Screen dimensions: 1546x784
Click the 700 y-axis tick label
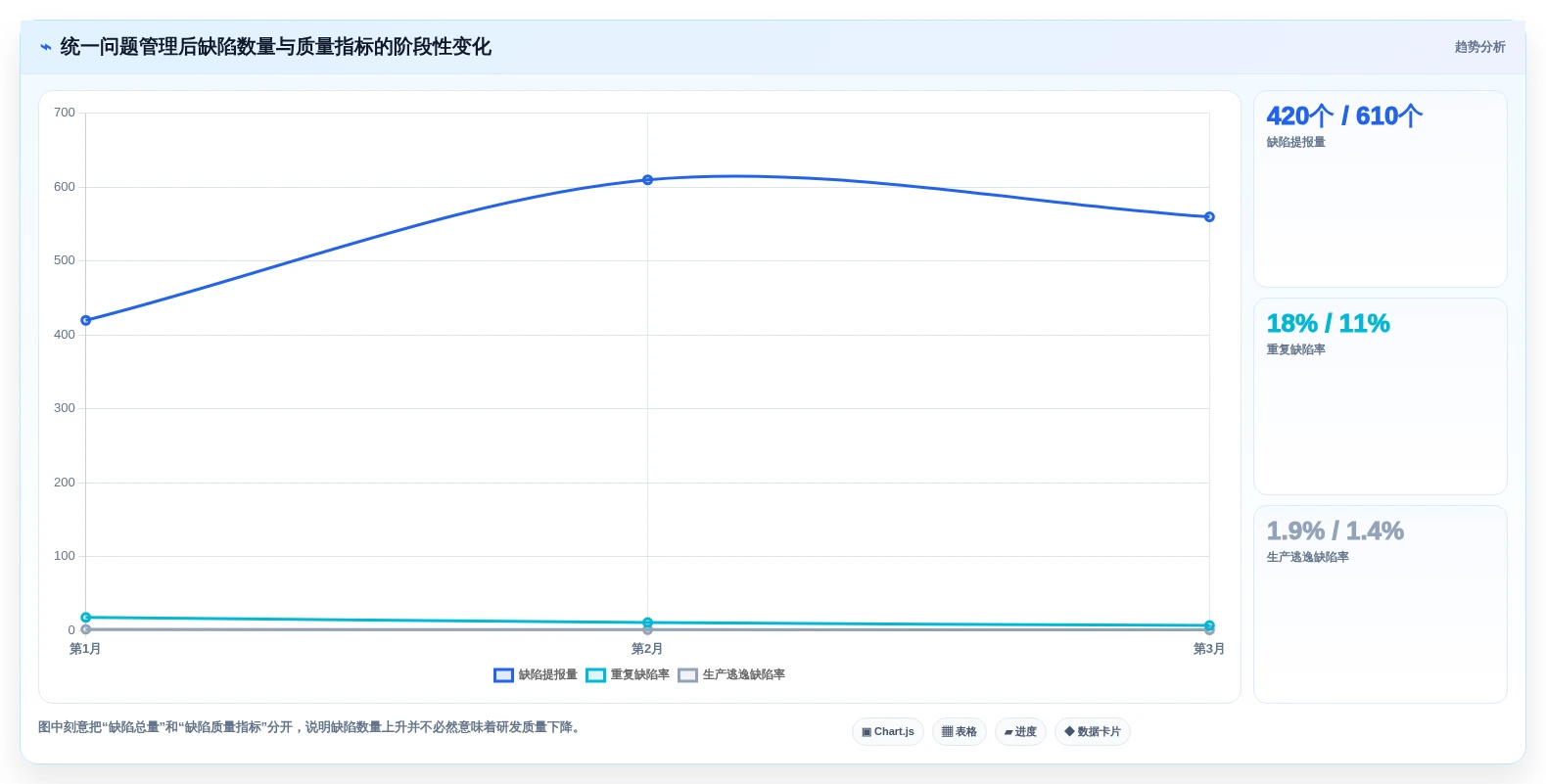click(65, 113)
